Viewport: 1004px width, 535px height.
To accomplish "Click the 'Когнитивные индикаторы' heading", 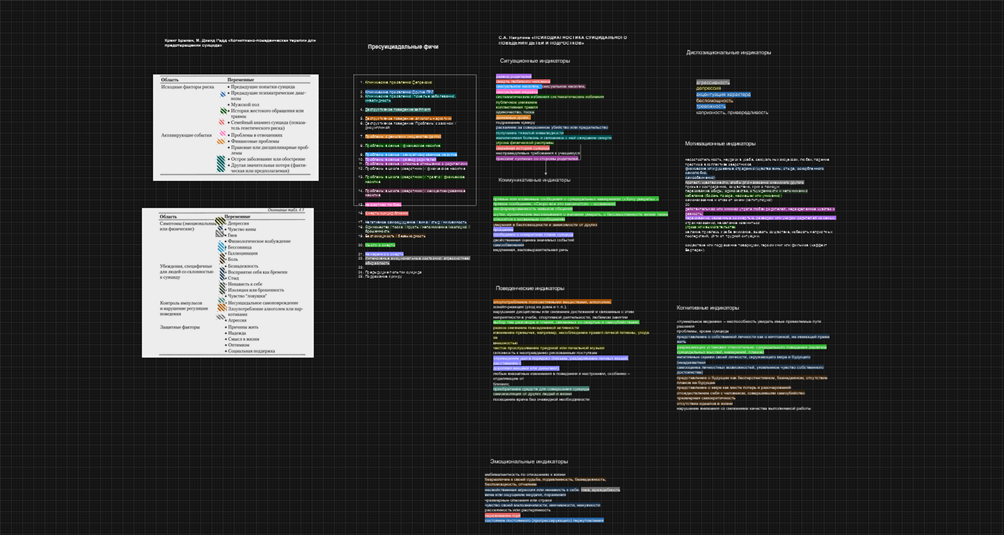I will pos(707,308).
